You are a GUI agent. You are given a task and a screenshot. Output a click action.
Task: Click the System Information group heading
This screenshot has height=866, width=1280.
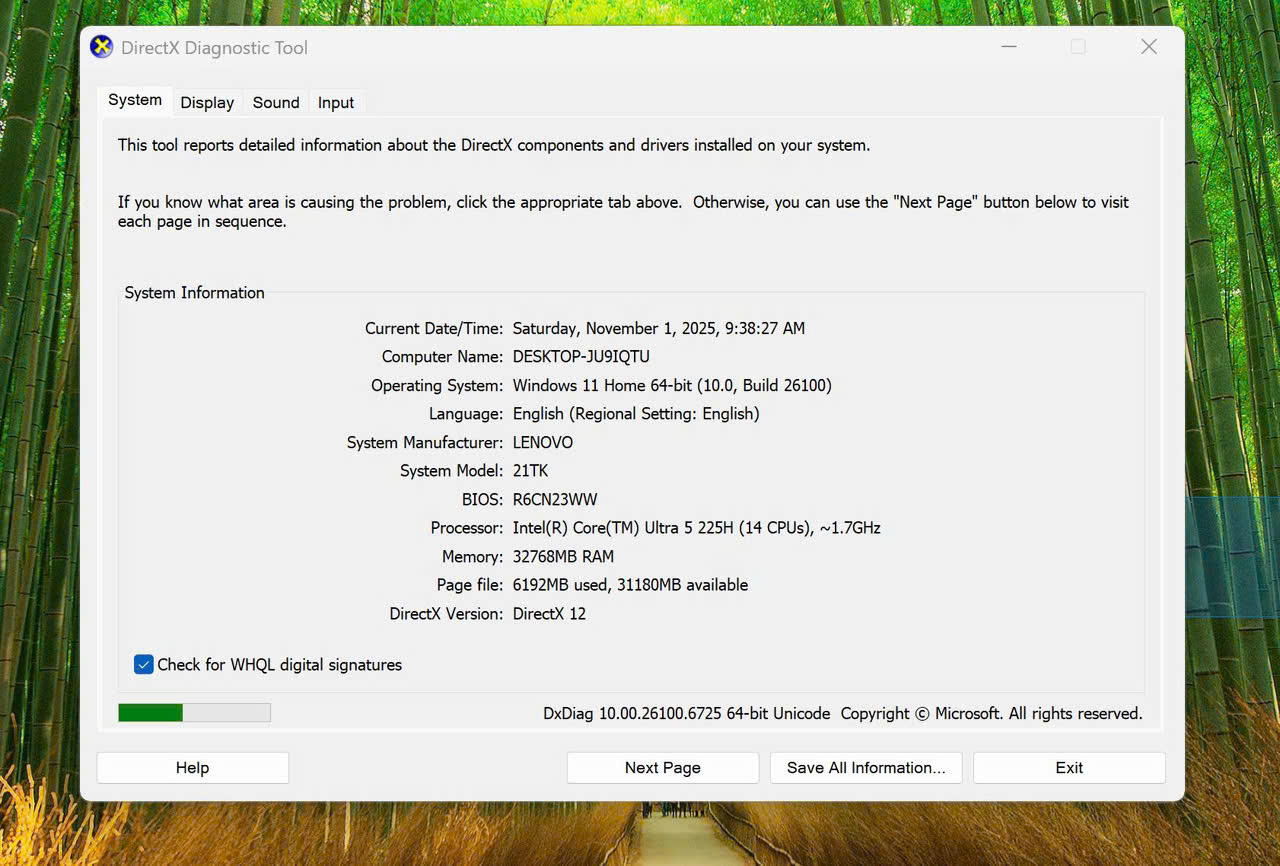click(x=194, y=293)
